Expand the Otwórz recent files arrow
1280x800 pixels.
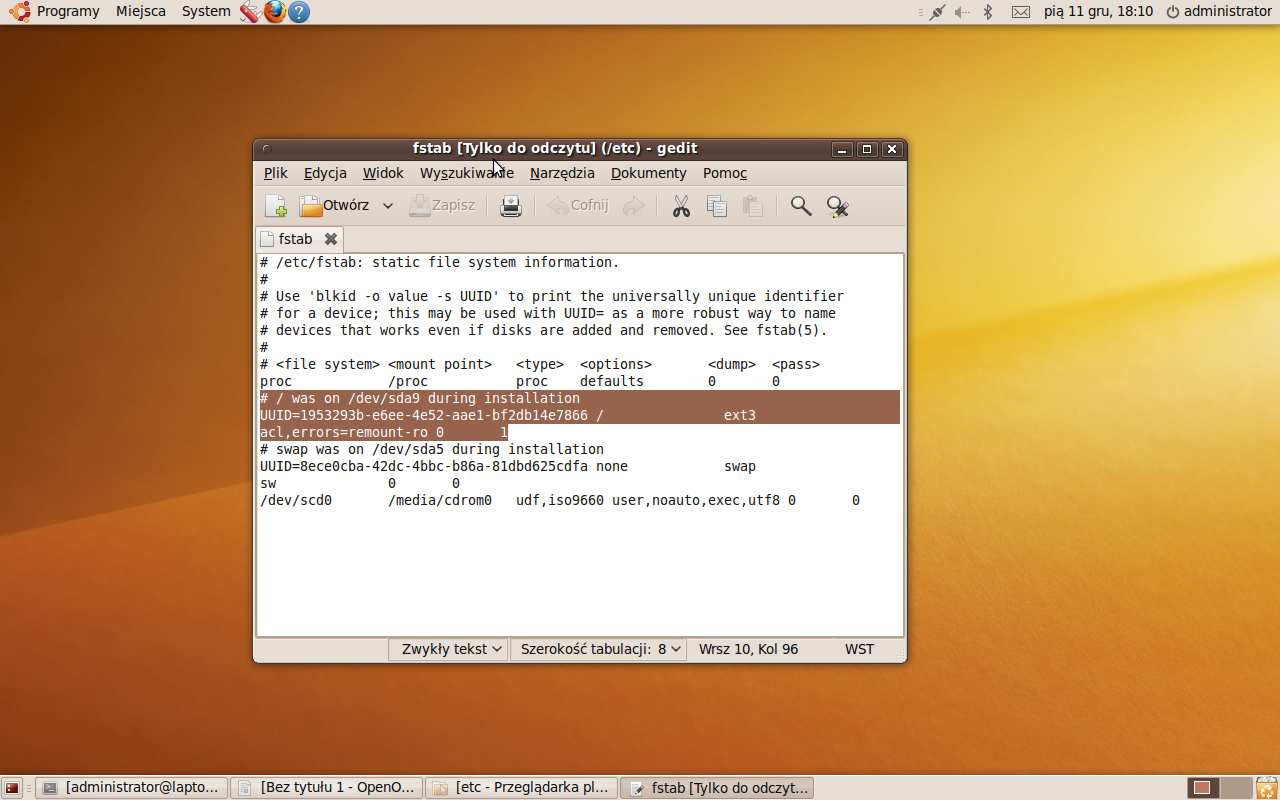click(x=388, y=206)
